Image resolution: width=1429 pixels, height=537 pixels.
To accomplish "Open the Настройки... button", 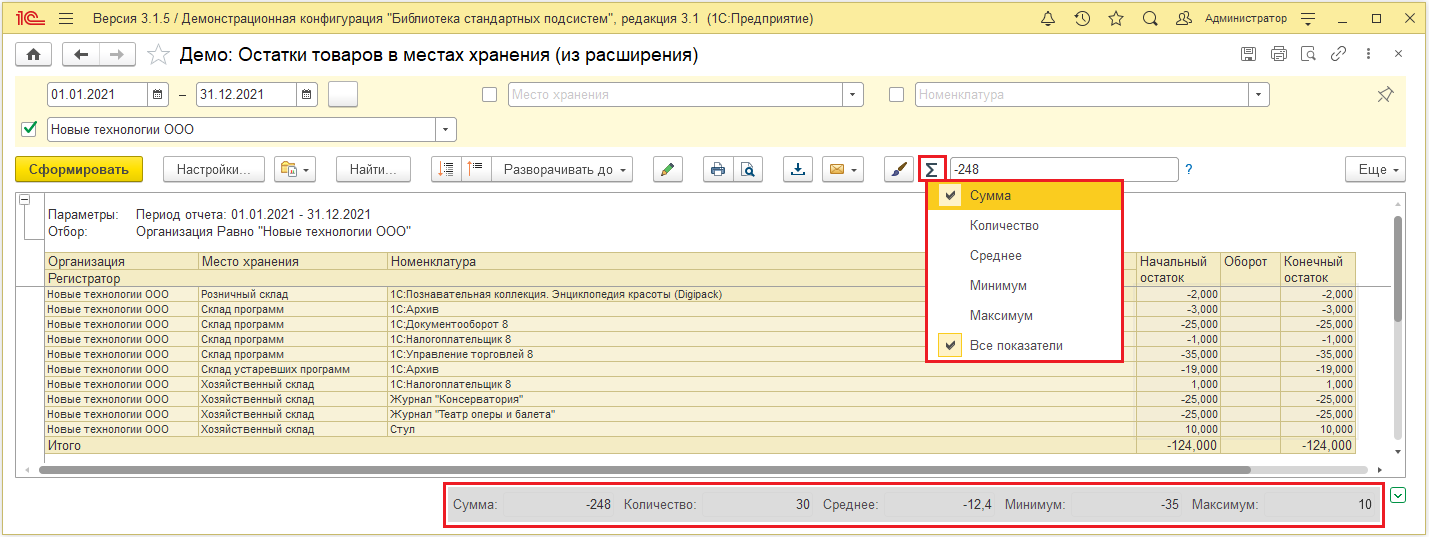I will [x=213, y=169].
